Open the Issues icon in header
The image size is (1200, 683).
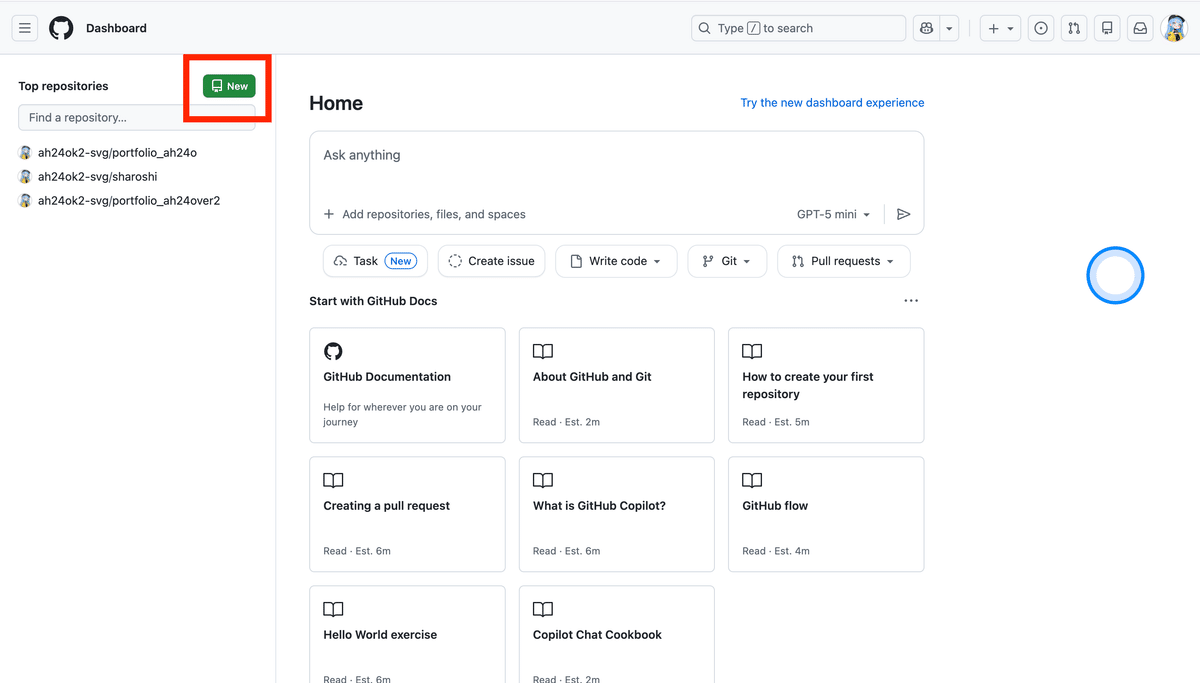1041,28
